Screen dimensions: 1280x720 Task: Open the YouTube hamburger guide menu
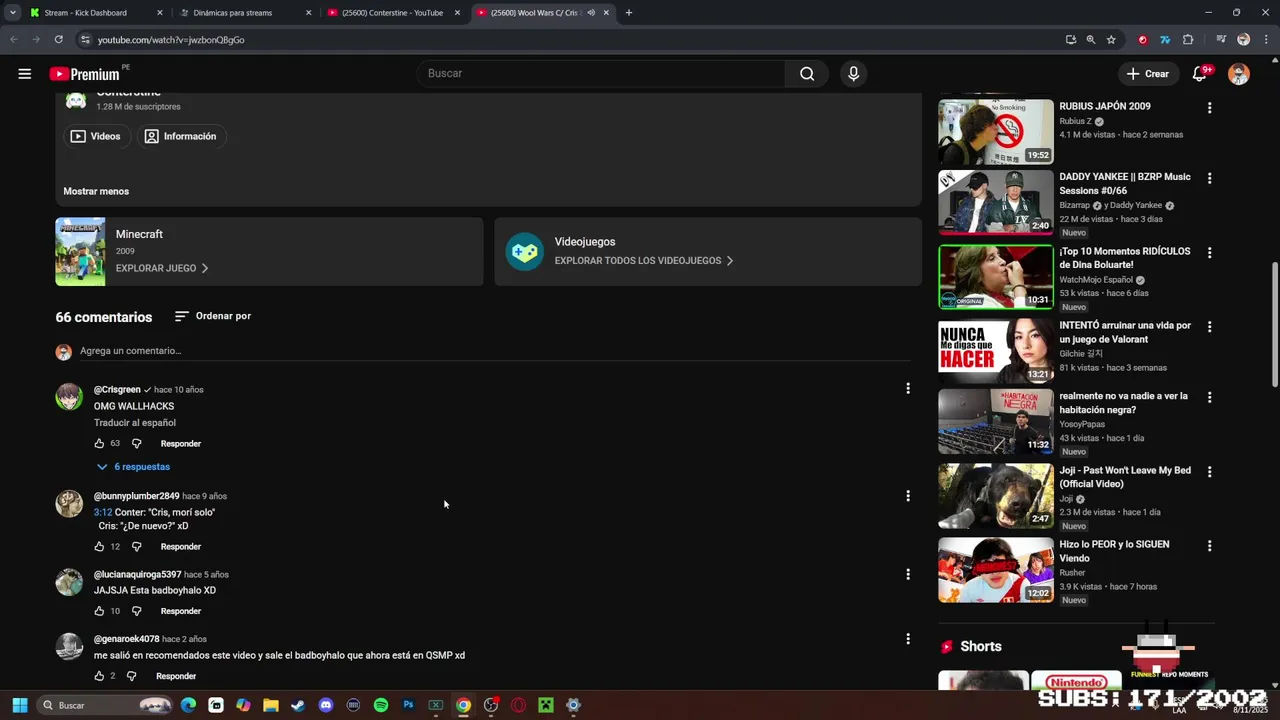tap(25, 74)
